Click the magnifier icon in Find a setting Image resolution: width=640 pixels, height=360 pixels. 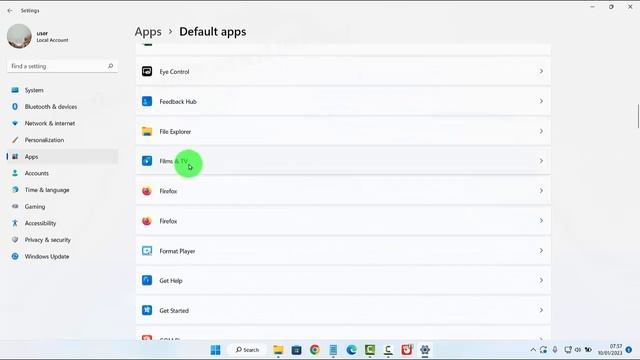tap(110, 66)
